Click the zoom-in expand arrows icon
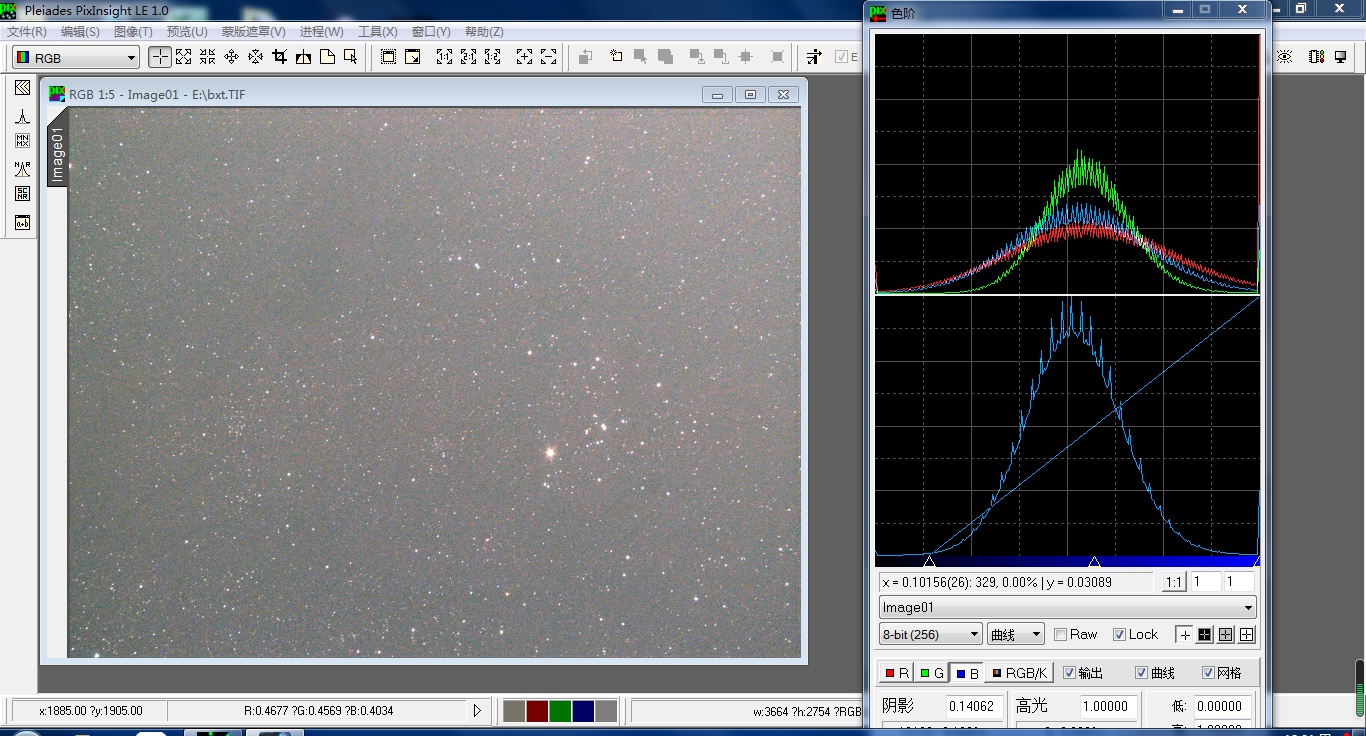Viewport: 1366px width, 736px height. point(184,57)
